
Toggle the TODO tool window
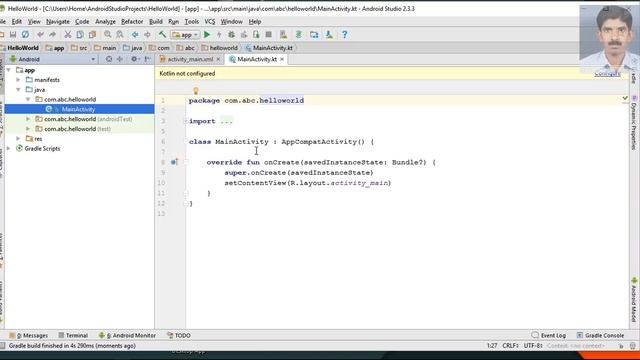click(x=179, y=336)
